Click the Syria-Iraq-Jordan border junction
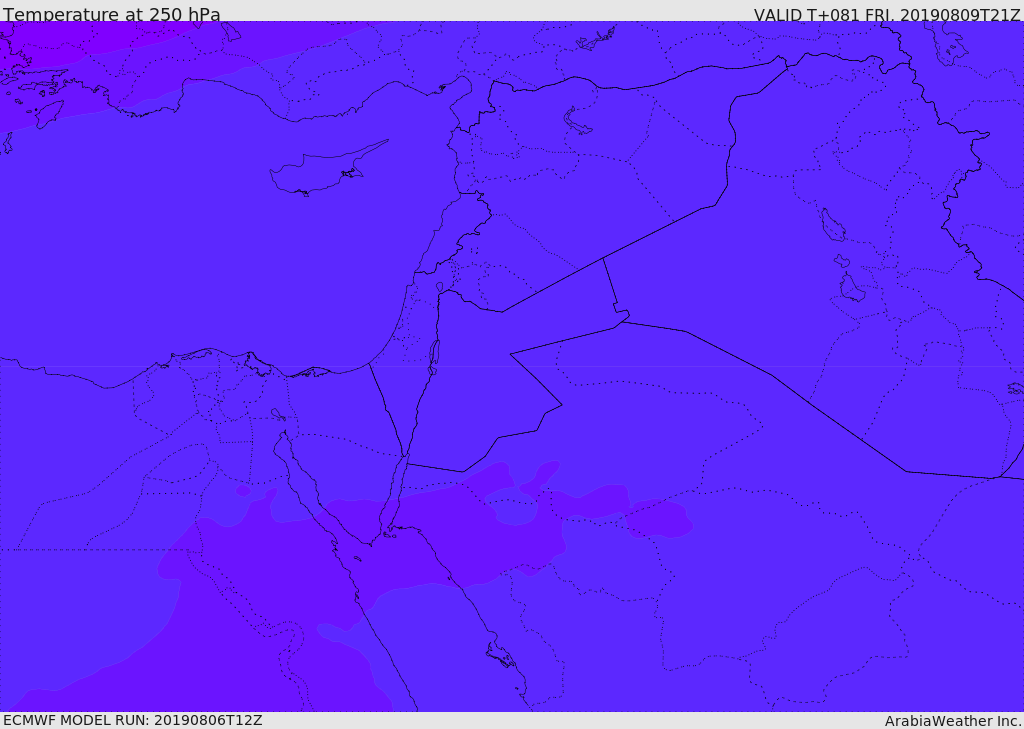Screen dimensions: 1024x729 [603, 259]
